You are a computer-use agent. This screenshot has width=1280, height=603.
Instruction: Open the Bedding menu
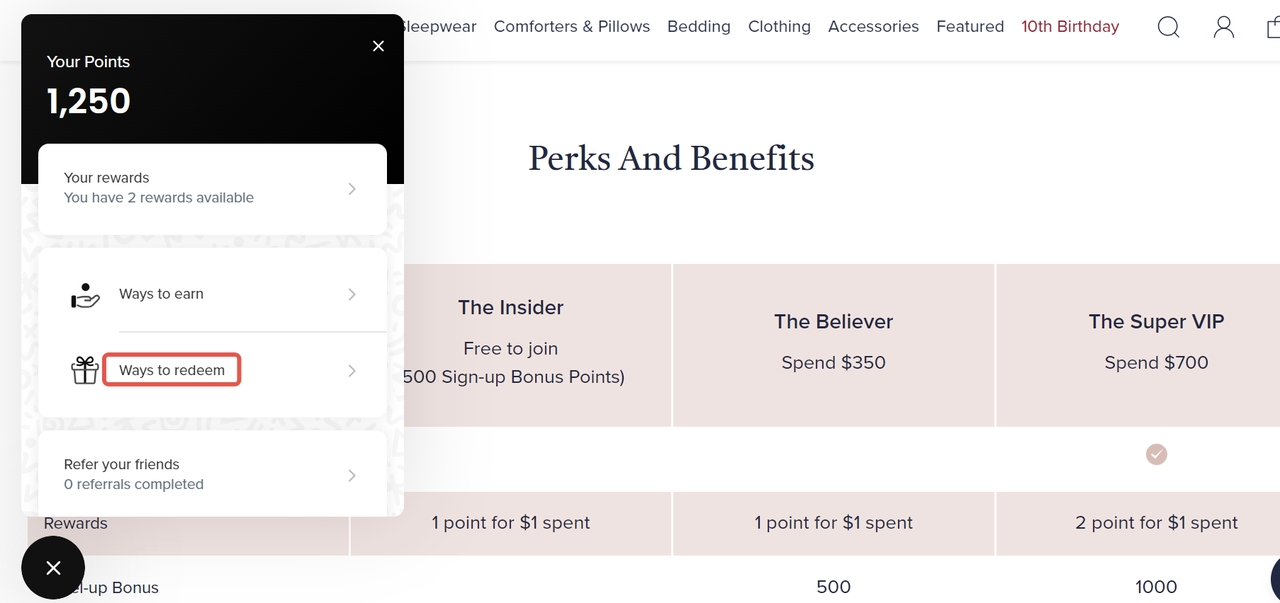pyautogui.click(x=698, y=27)
